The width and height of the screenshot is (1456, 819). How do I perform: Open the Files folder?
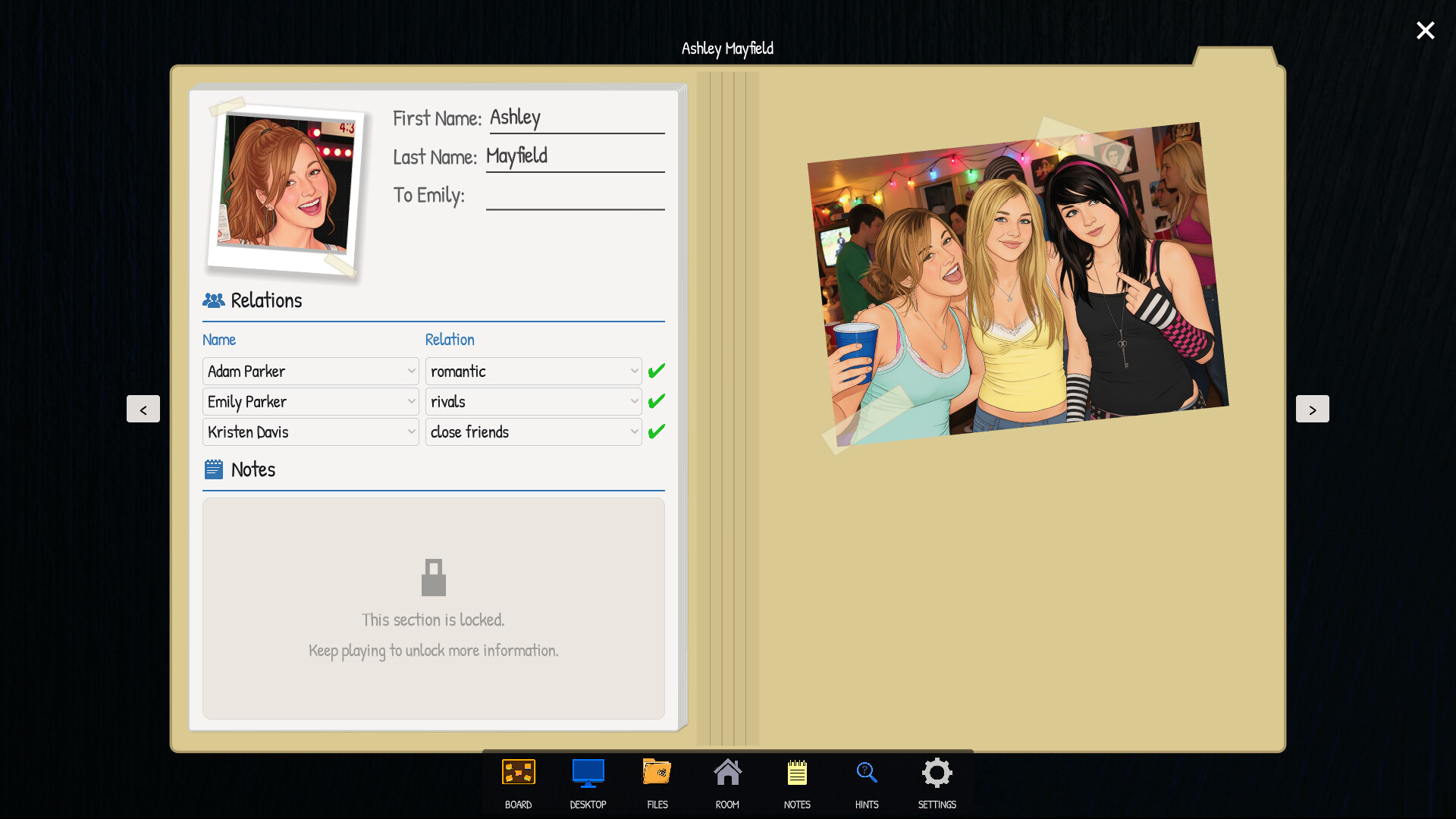click(657, 783)
